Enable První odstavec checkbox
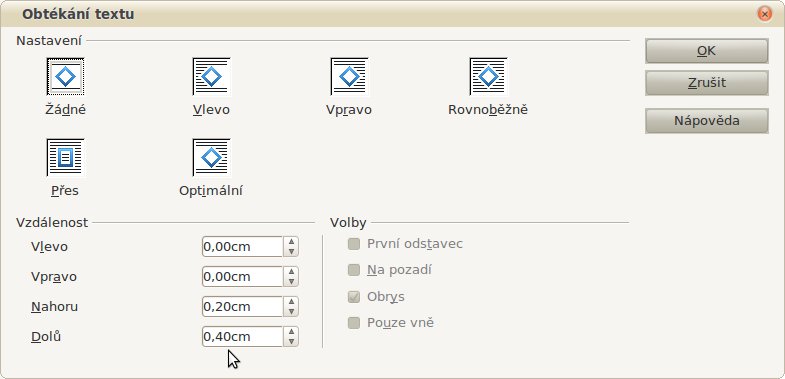Screen dimensions: 785x379 pos(354,244)
